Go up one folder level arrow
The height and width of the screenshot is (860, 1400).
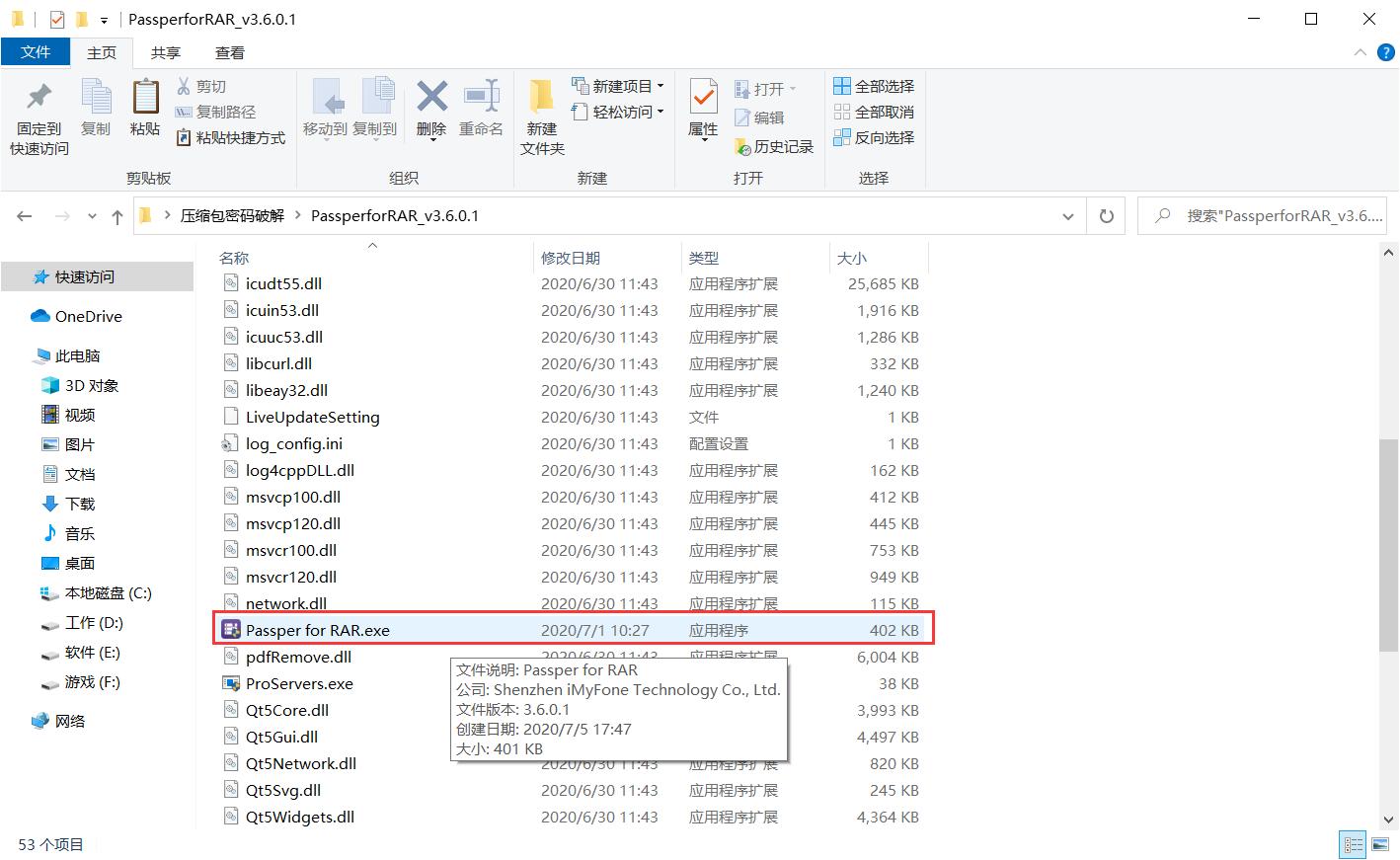(x=117, y=216)
